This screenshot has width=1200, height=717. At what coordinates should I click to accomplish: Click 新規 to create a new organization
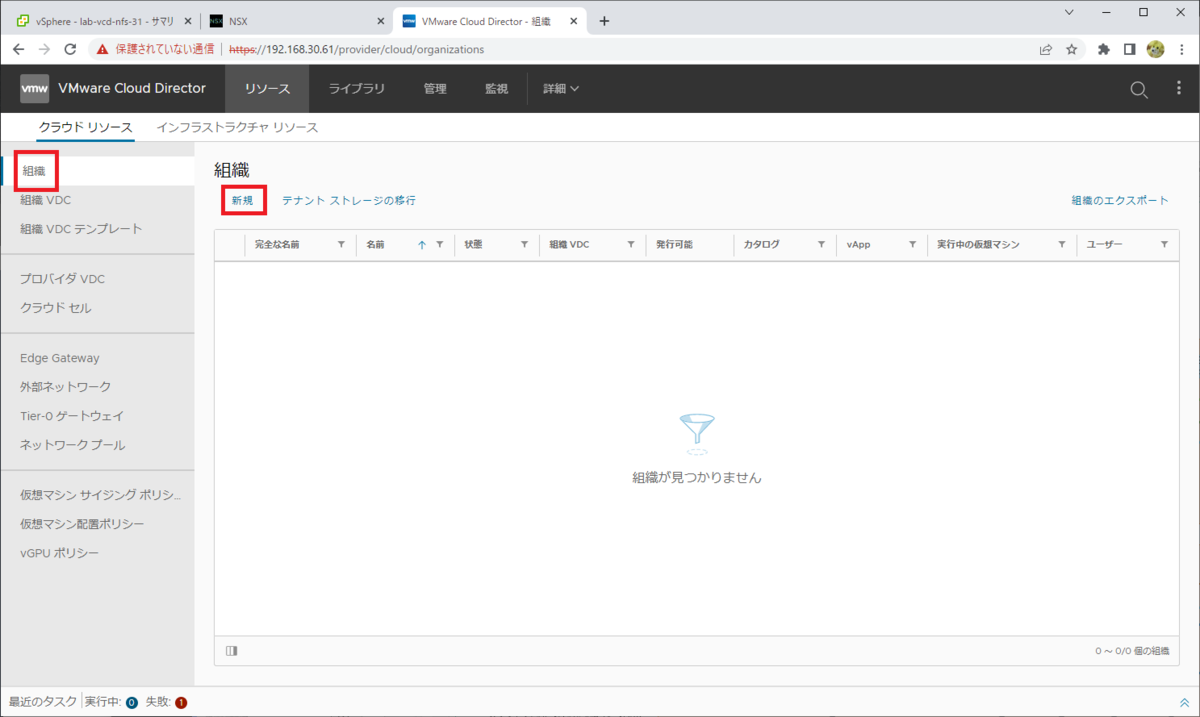[x=242, y=200]
